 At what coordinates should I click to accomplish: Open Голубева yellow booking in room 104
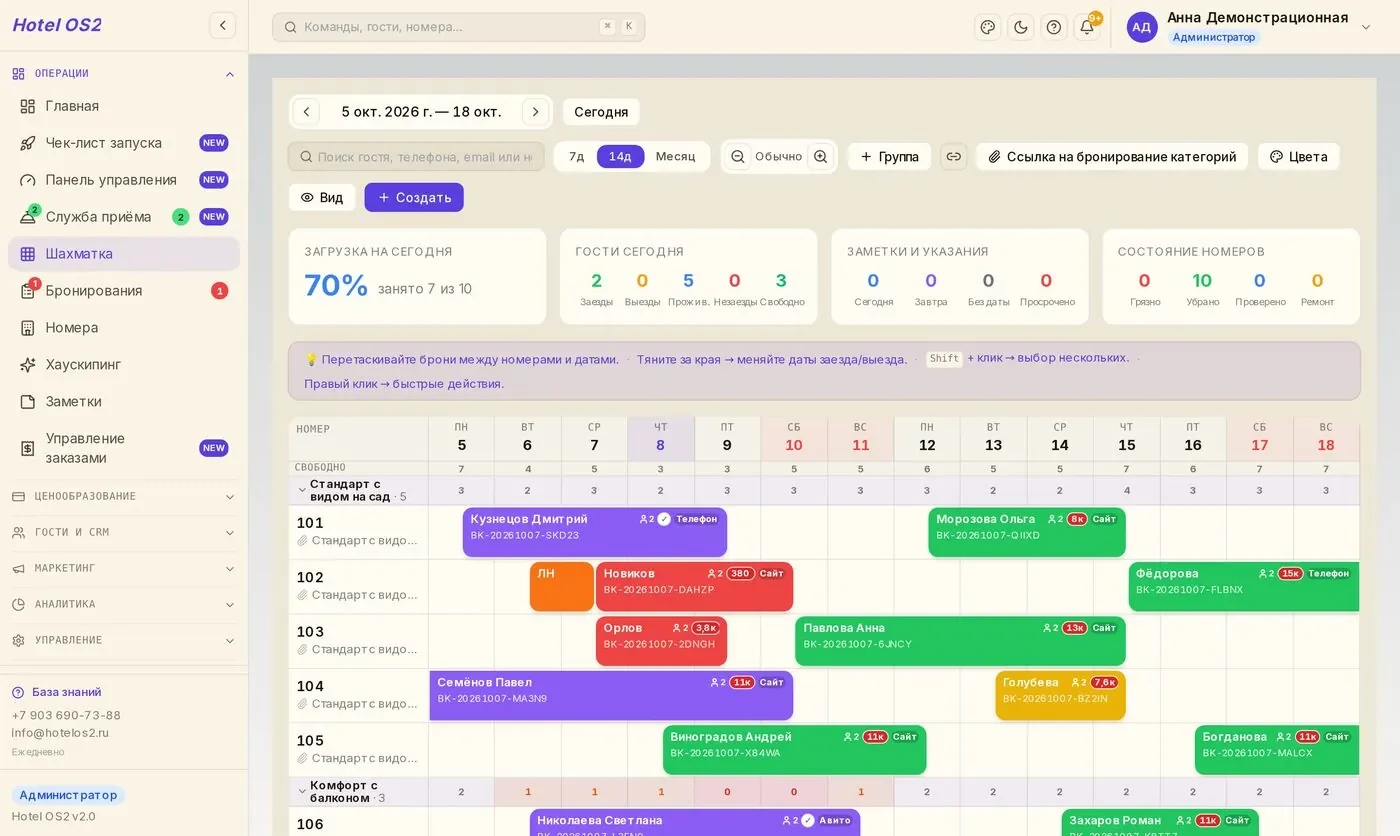(1060, 695)
